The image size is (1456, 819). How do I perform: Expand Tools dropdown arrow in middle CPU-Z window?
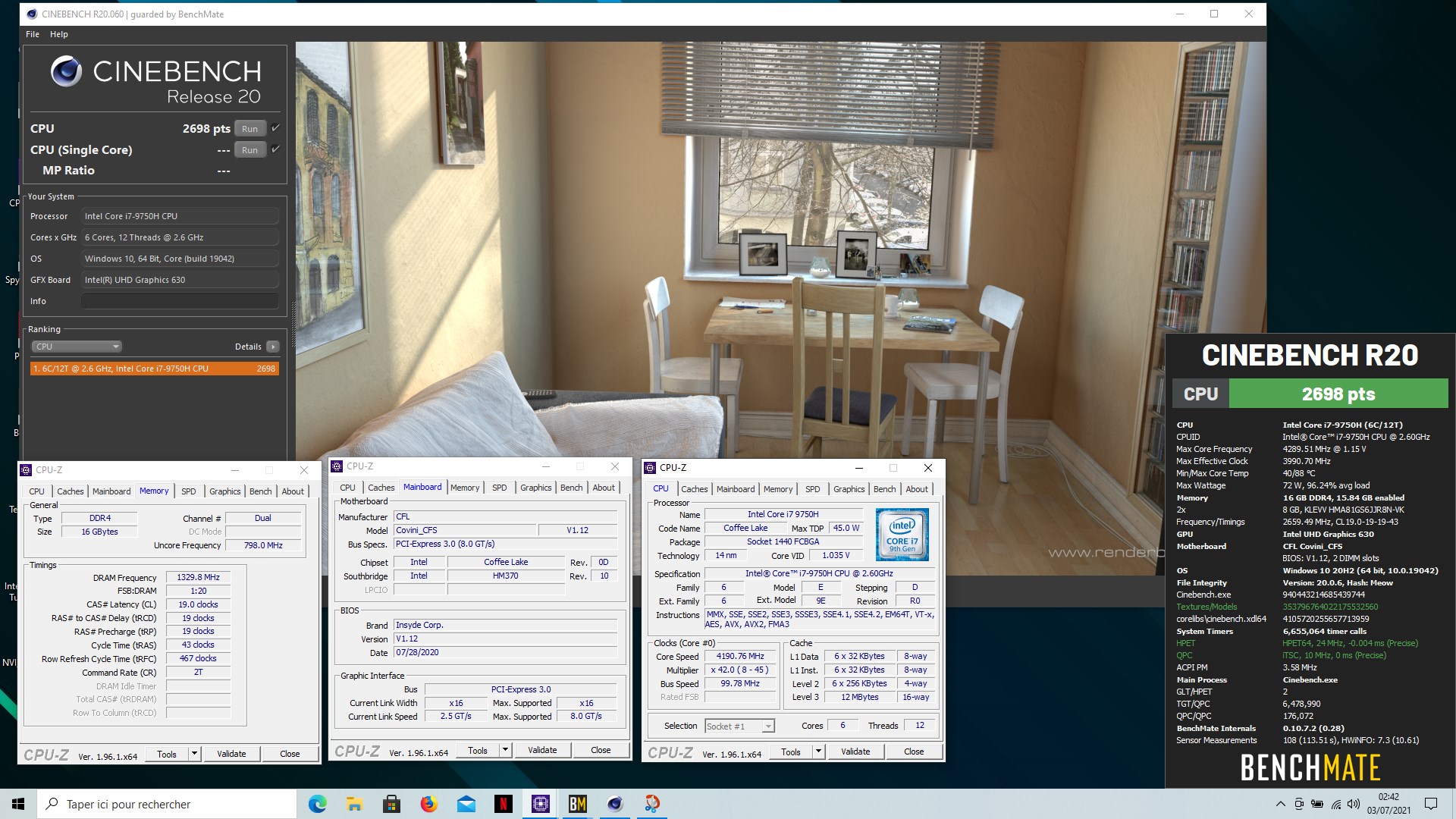click(506, 750)
